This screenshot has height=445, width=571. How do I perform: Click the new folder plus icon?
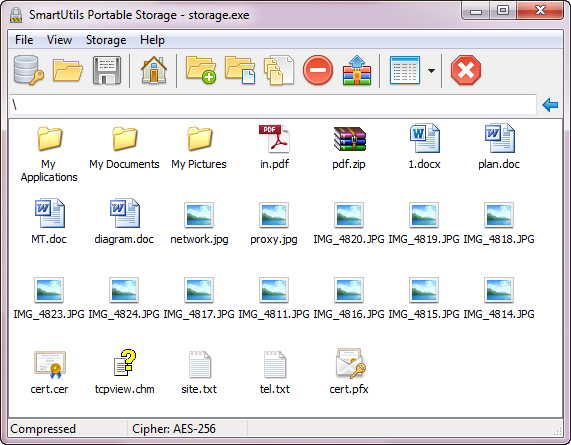click(x=201, y=70)
